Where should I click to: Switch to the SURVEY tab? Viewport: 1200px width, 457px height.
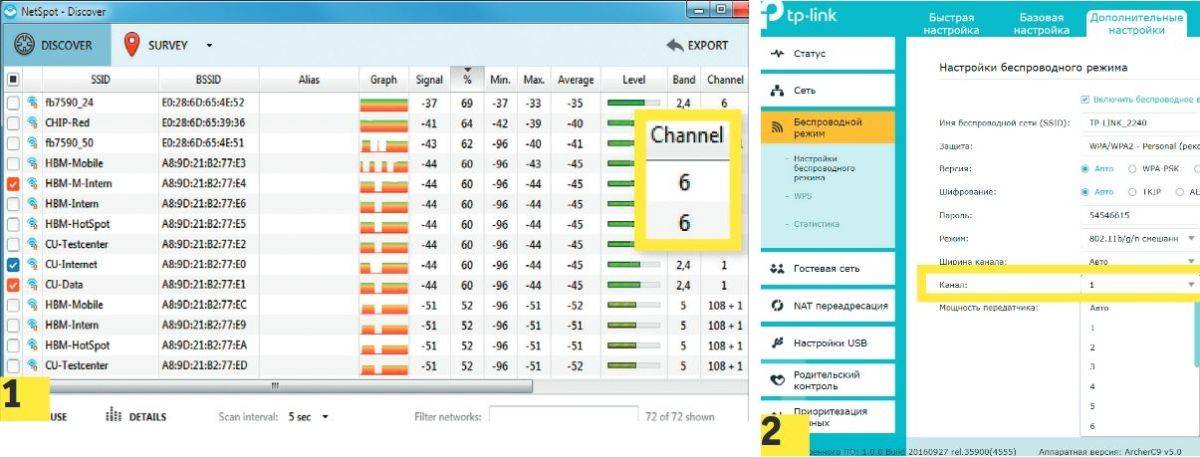pyautogui.click(x=166, y=45)
